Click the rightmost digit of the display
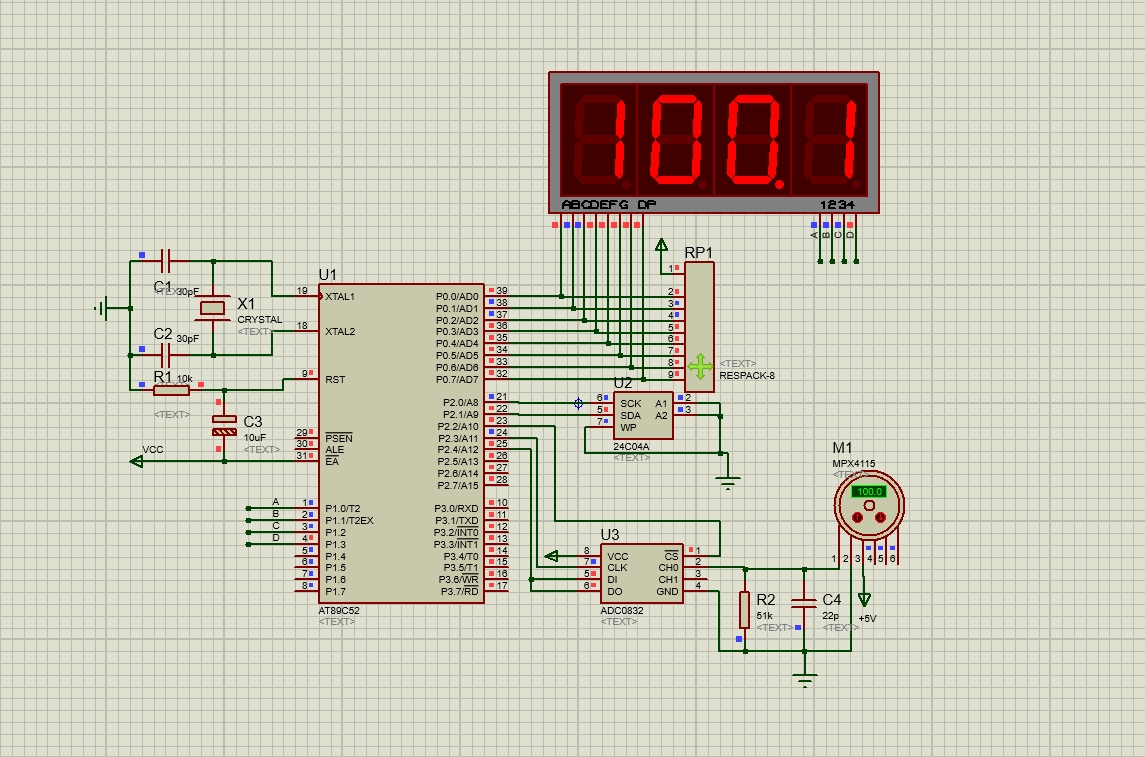 pyautogui.click(x=830, y=141)
